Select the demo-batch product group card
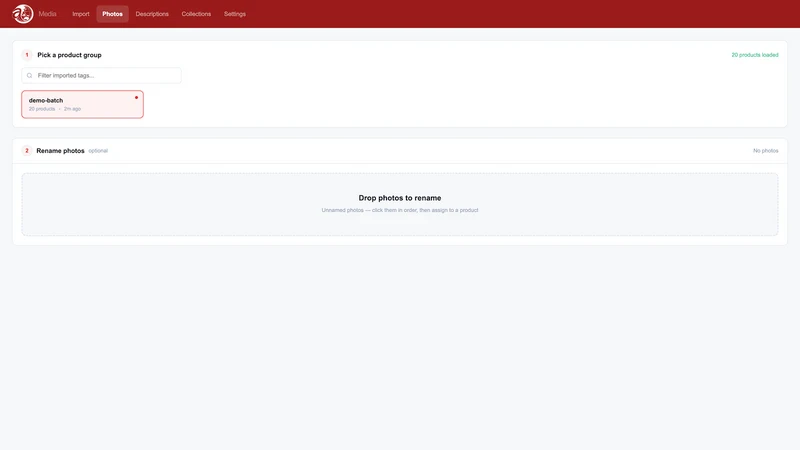Viewport: 800px width, 450px height. point(82,104)
